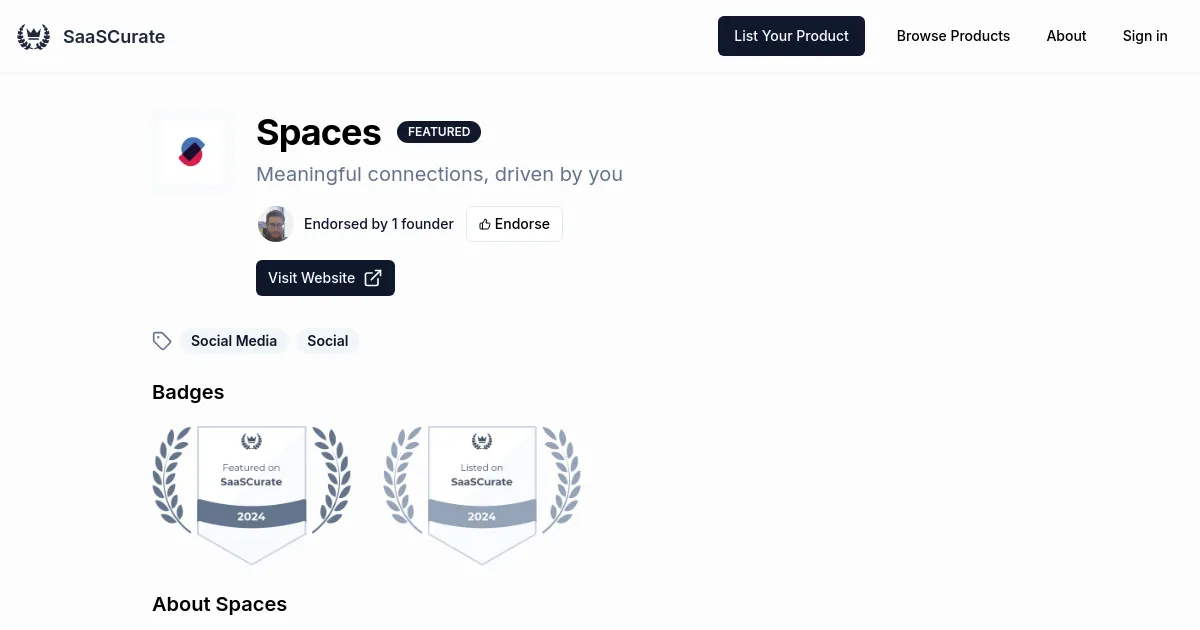Click the Spaces product logo image
The width and height of the screenshot is (1200, 630).
pos(191,152)
